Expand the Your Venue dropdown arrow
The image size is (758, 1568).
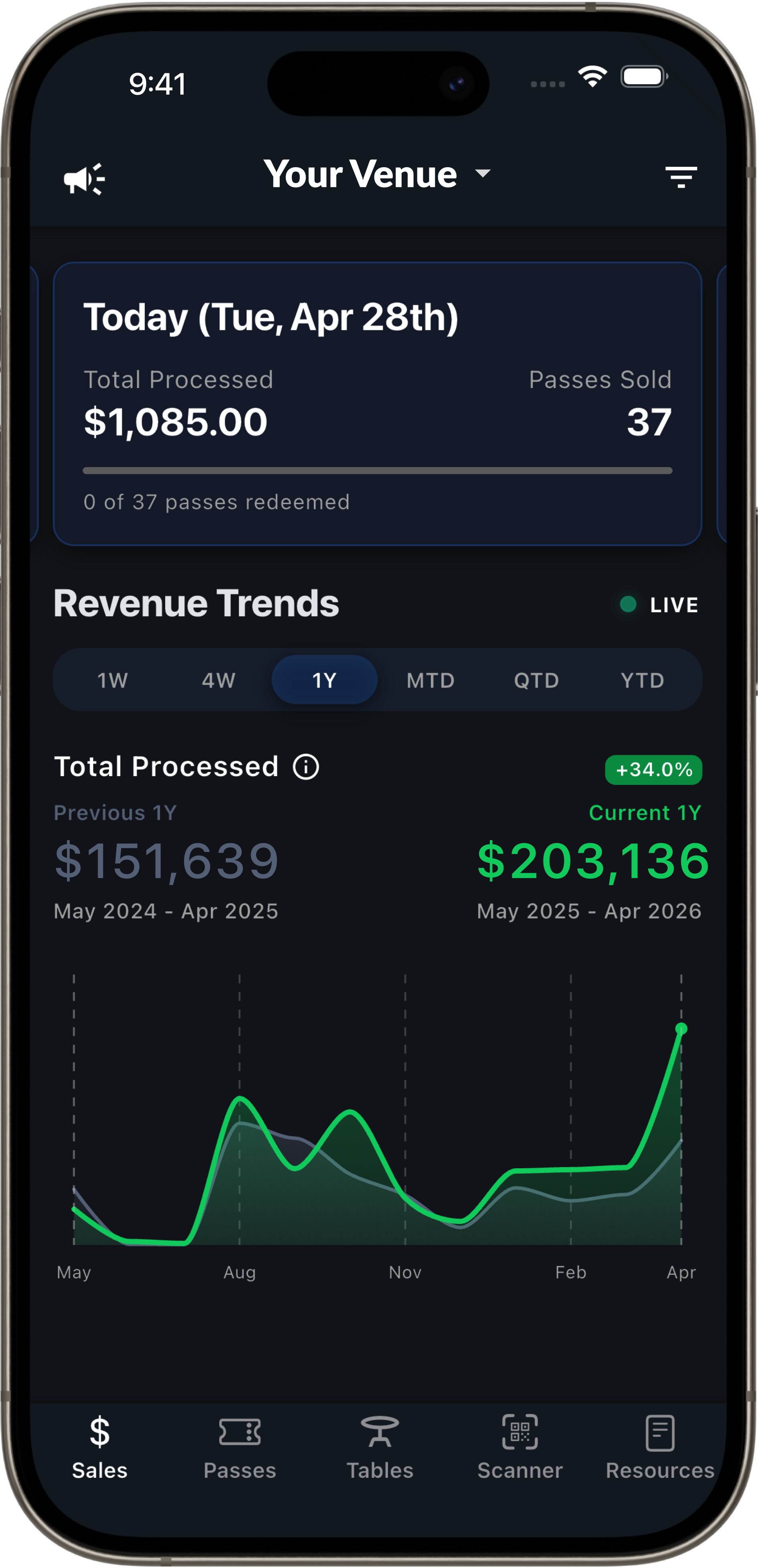click(483, 174)
